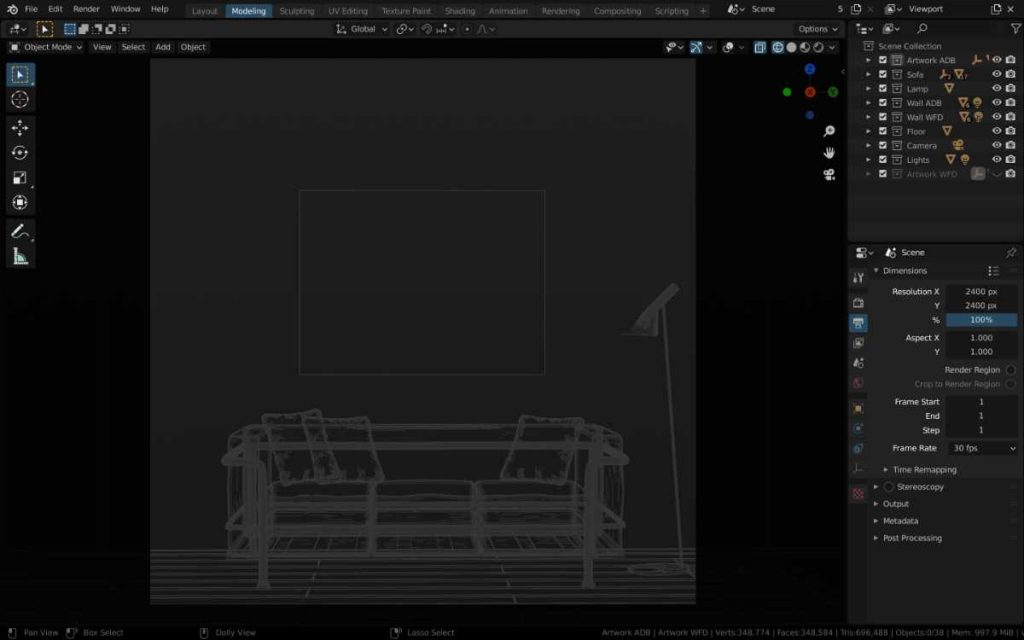
Task: Open the Frame Rate dropdown
Action: pyautogui.click(x=982, y=448)
